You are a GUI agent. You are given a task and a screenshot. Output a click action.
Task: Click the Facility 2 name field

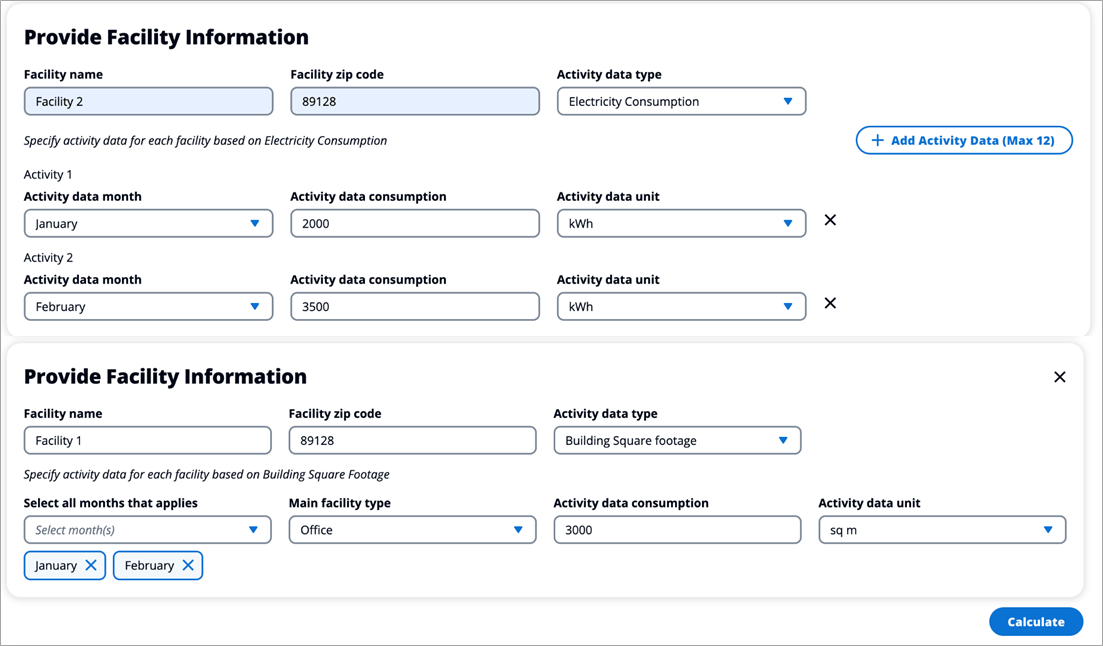pyautogui.click(x=148, y=102)
